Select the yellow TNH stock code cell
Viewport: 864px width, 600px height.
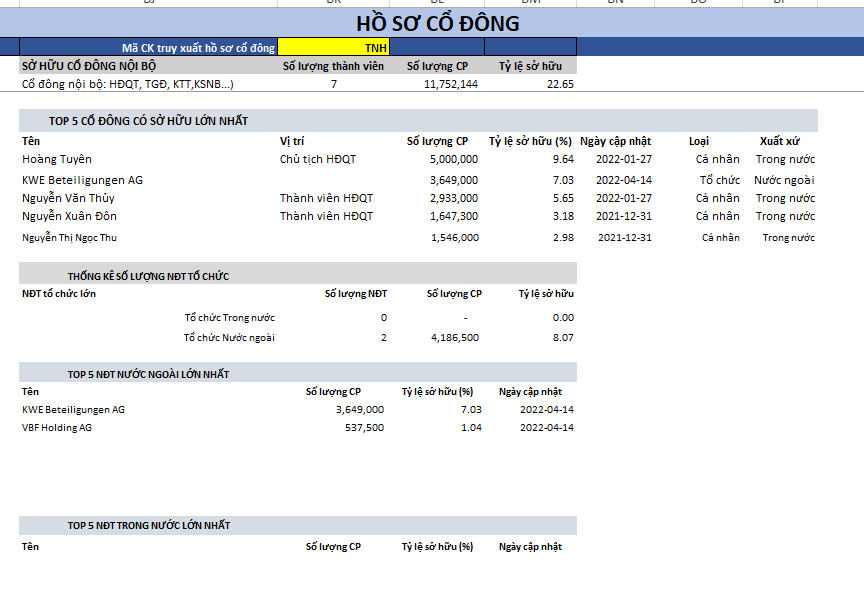[x=333, y=47]
